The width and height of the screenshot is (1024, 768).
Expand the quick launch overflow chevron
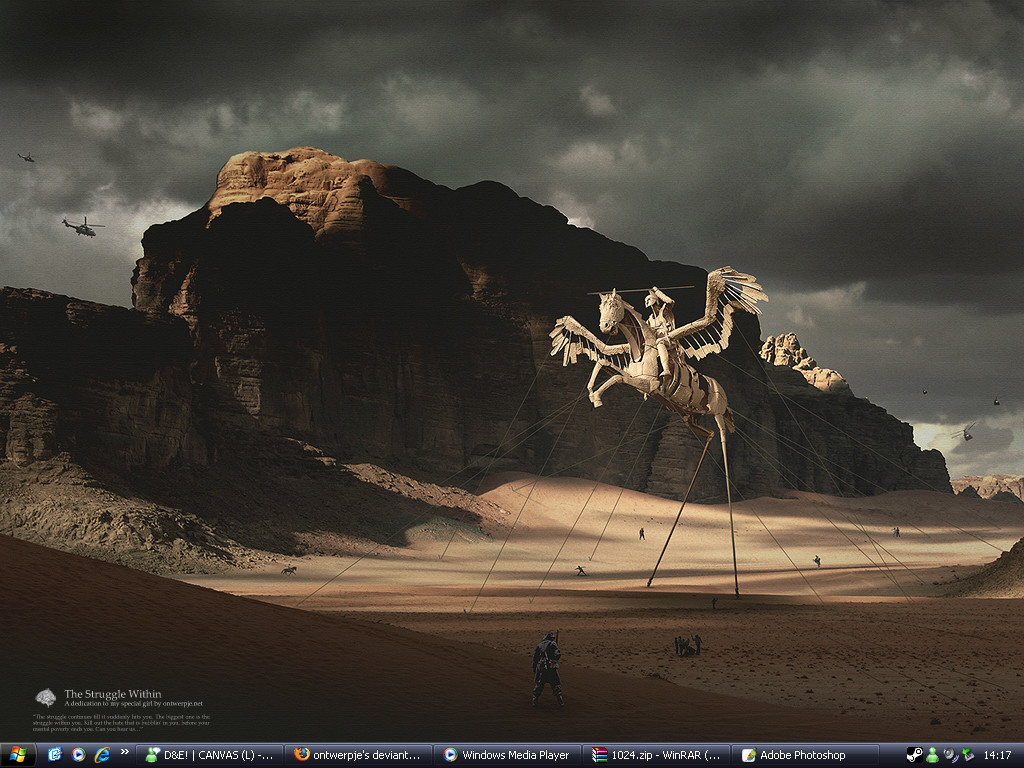tap(125, 752)
